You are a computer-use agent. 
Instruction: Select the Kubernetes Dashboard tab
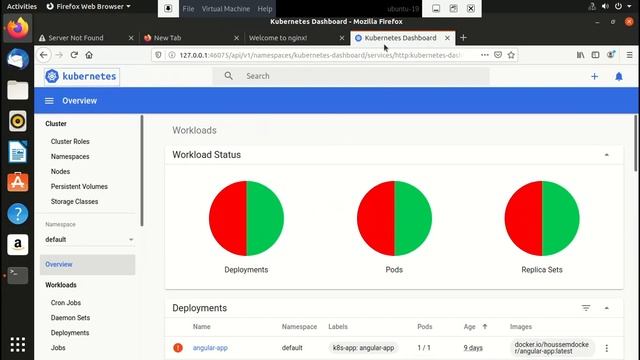pos(402,38)
